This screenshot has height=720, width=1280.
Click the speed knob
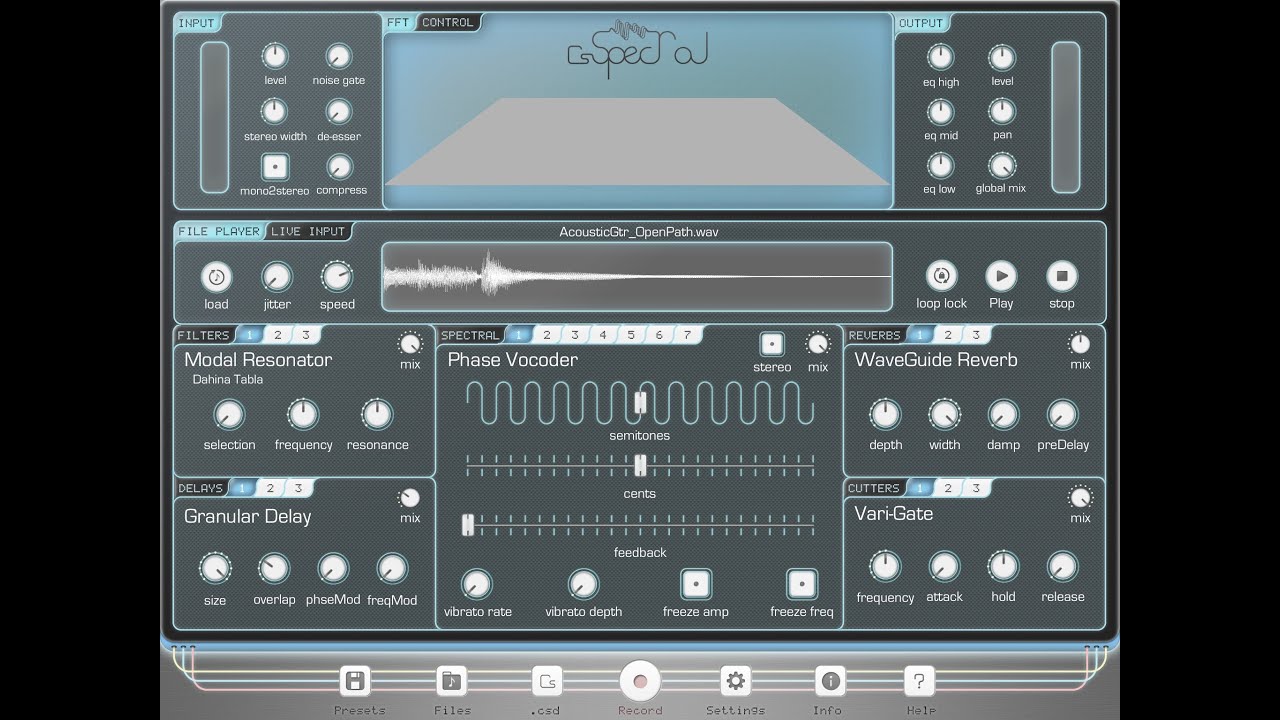[337, 277]
